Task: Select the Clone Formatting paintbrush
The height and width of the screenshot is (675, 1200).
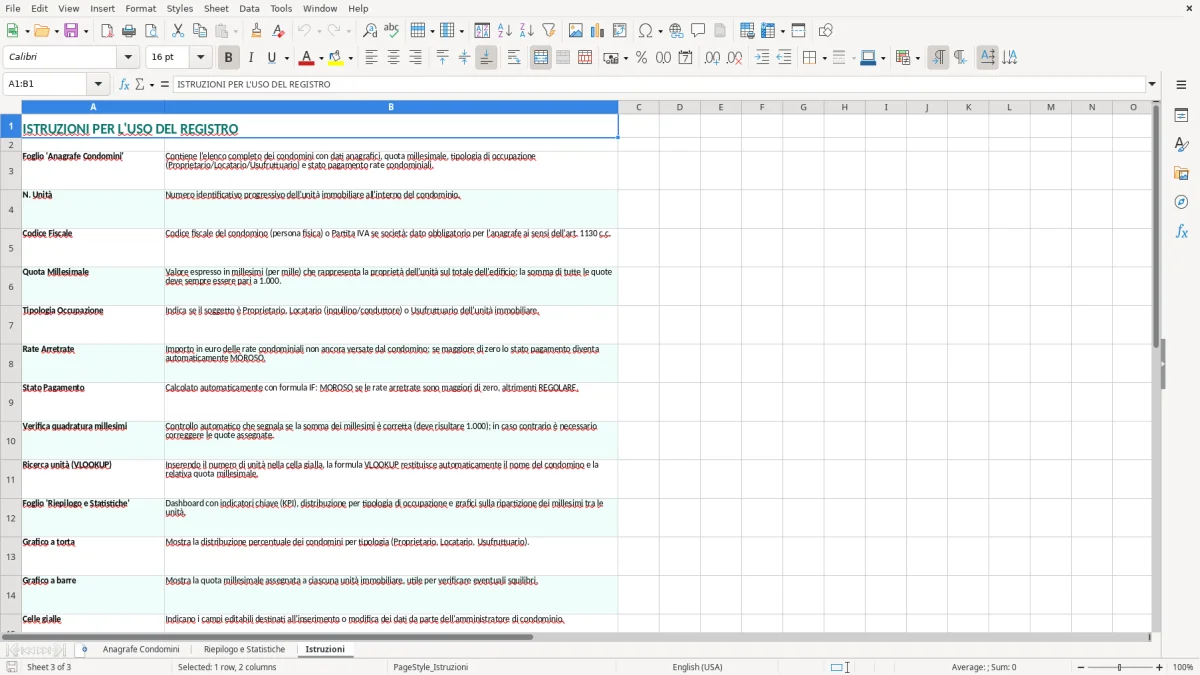Action: 257,31
